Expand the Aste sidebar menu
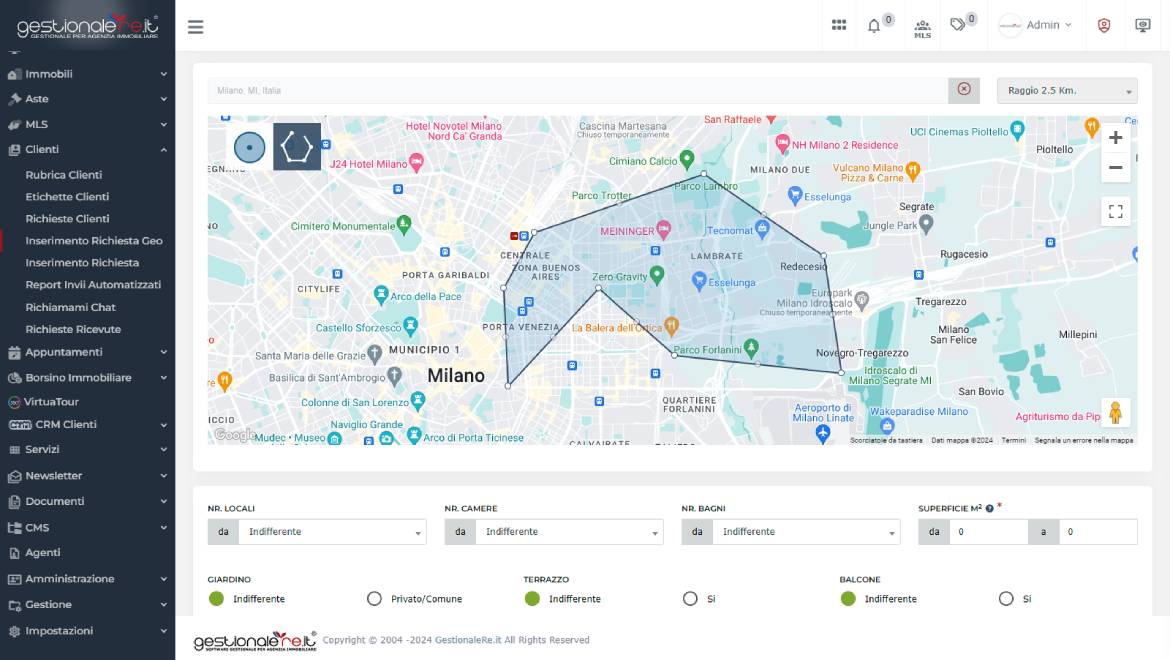 pos(87,98)
